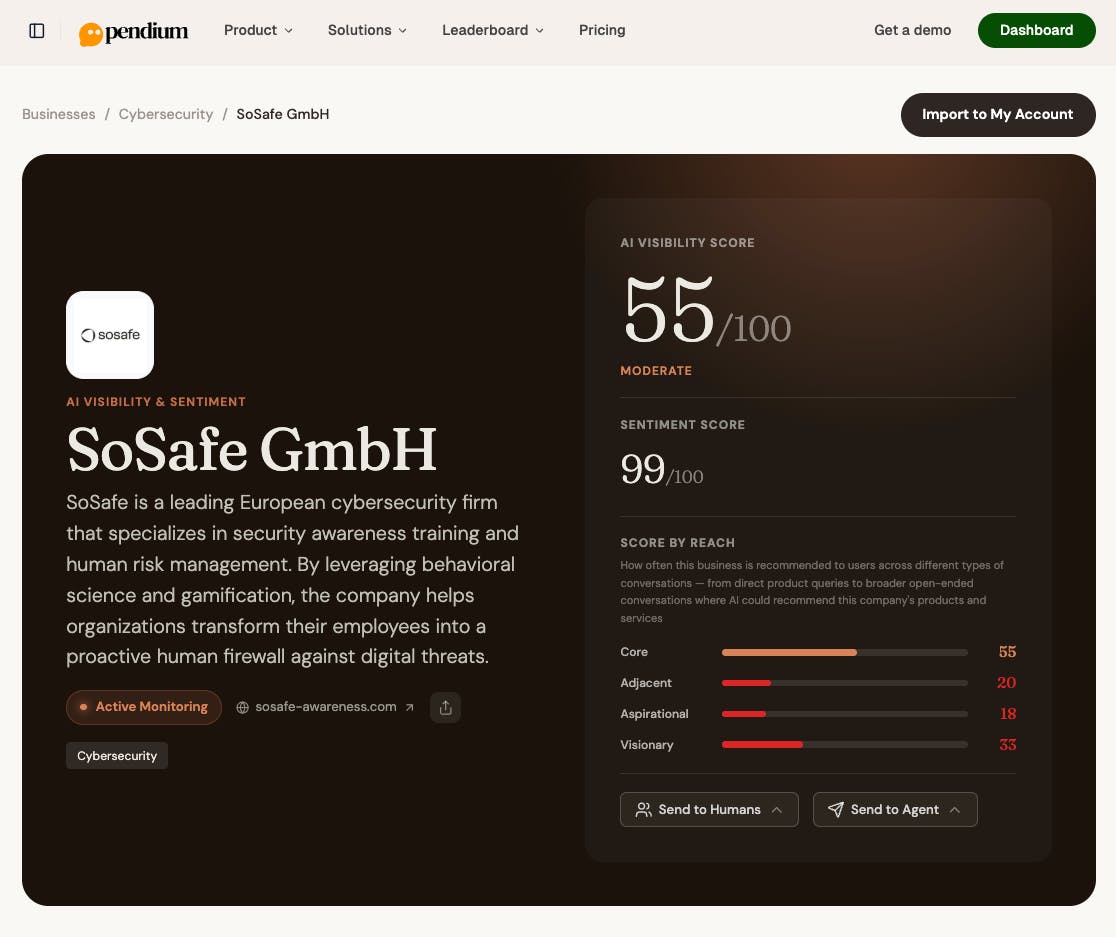Click Get a demo link
The height and width of the screenshot is (937, 1116).
(x=912, y=30)
